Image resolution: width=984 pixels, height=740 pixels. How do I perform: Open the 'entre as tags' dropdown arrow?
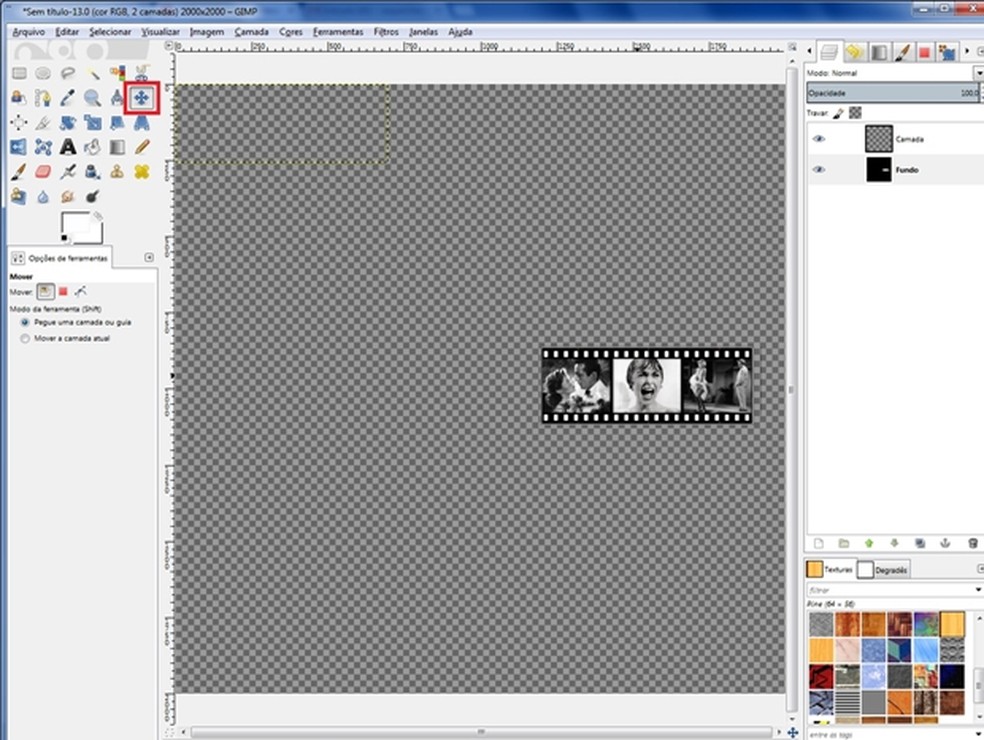point(978,734)
